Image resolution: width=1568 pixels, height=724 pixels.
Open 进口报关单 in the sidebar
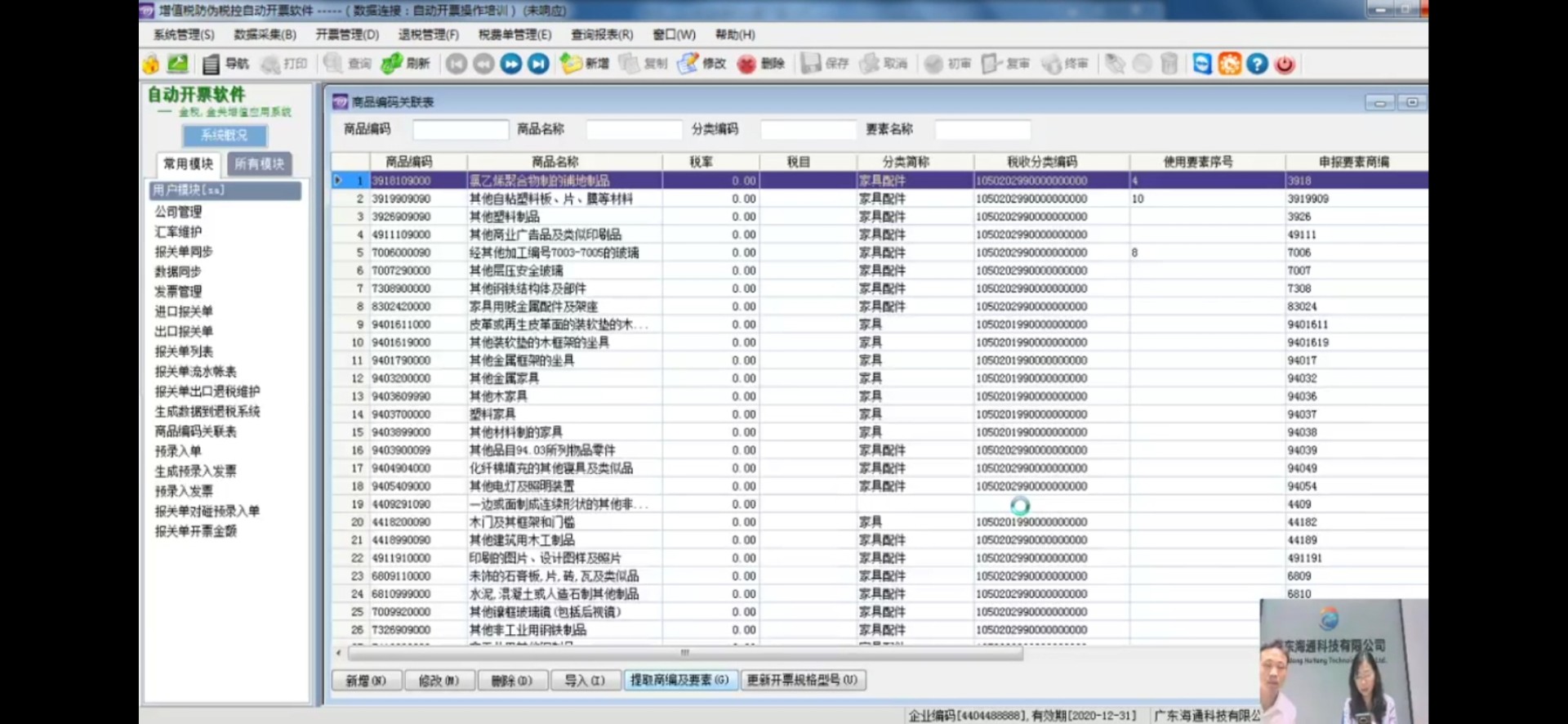(184, 311)
